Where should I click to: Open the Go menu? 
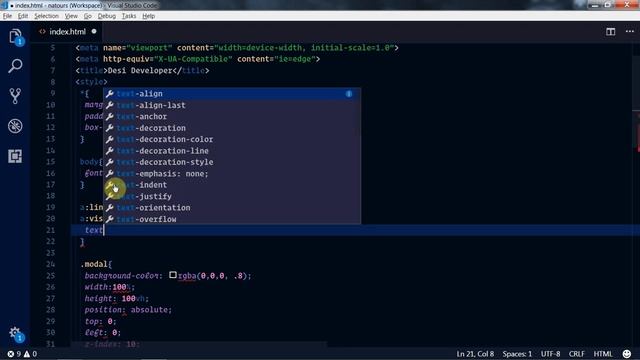[88, 16]
